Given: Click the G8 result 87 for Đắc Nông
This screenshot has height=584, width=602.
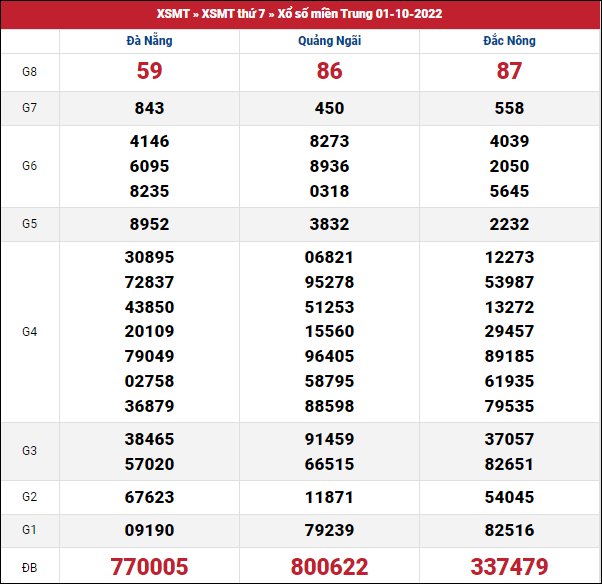Looking at the screenshot, I should (509, 72).
